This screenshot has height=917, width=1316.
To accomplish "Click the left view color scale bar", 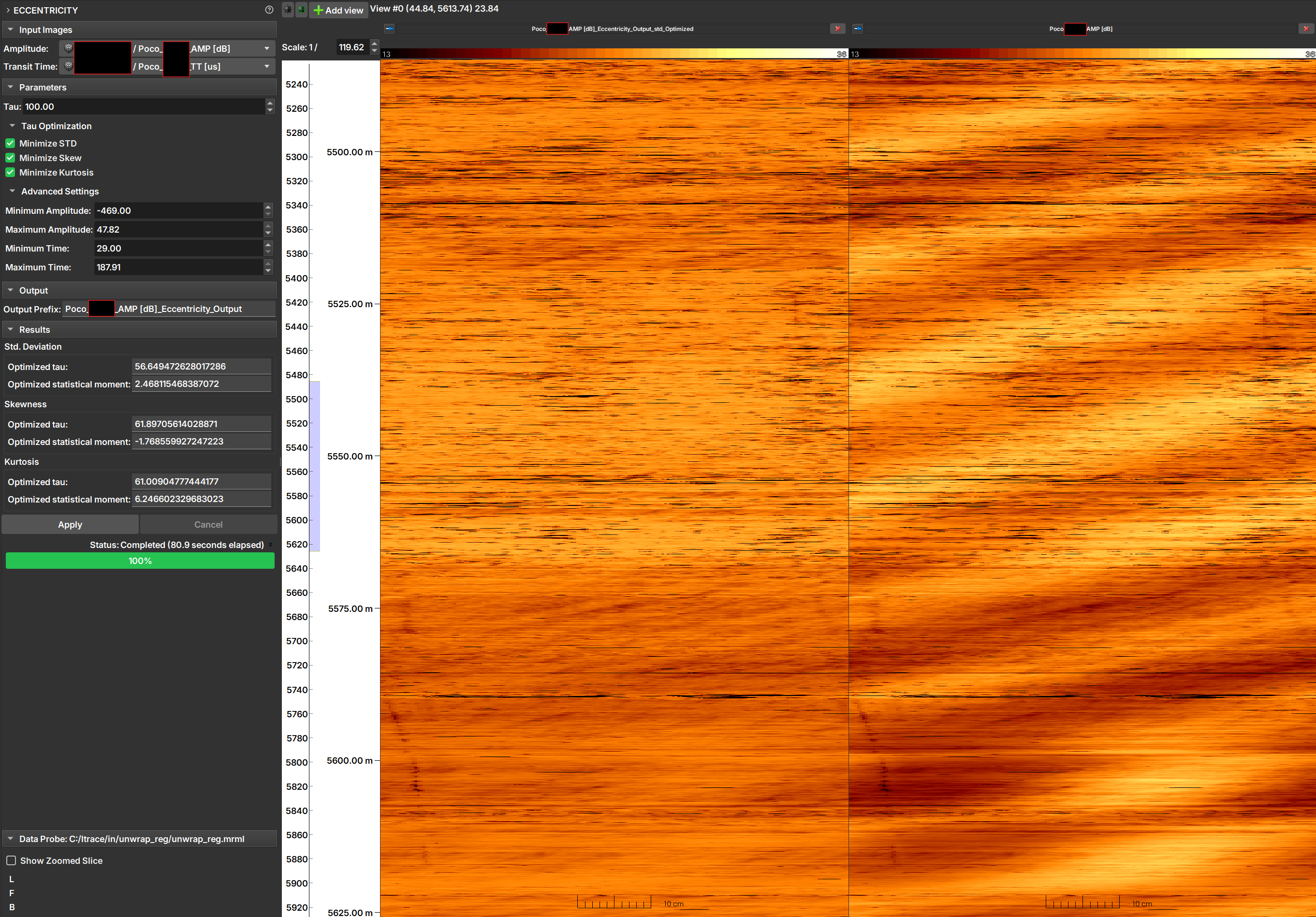I will click(614, 54).
